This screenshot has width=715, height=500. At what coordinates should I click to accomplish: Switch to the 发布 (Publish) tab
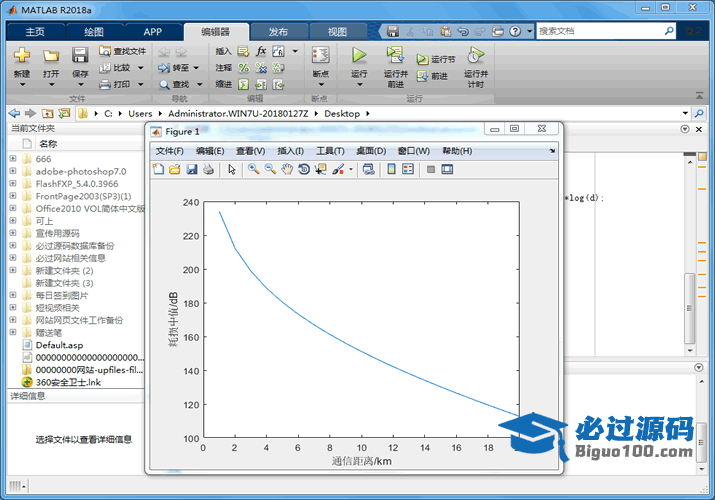[x=278, y=31]
